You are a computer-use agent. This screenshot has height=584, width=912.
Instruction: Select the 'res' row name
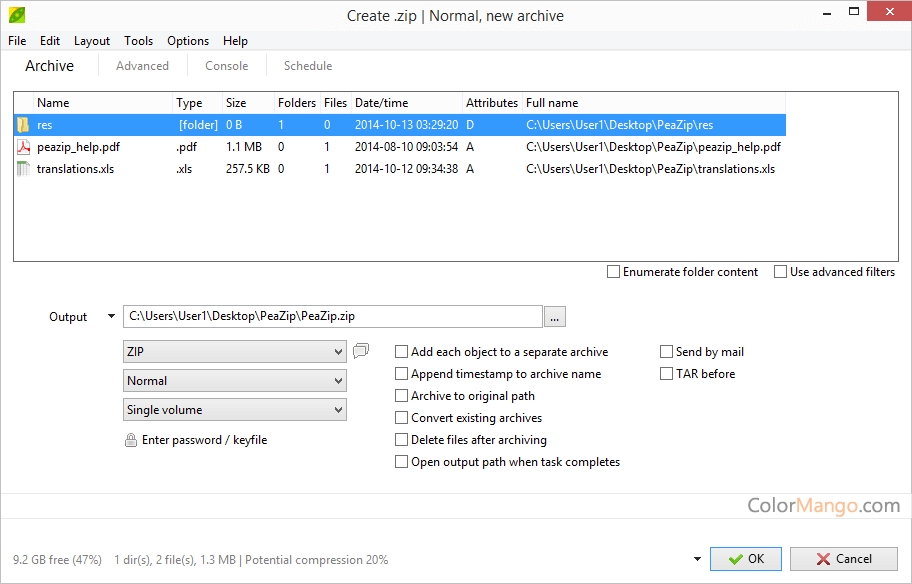pyautogui.click(x=45, y=125)
